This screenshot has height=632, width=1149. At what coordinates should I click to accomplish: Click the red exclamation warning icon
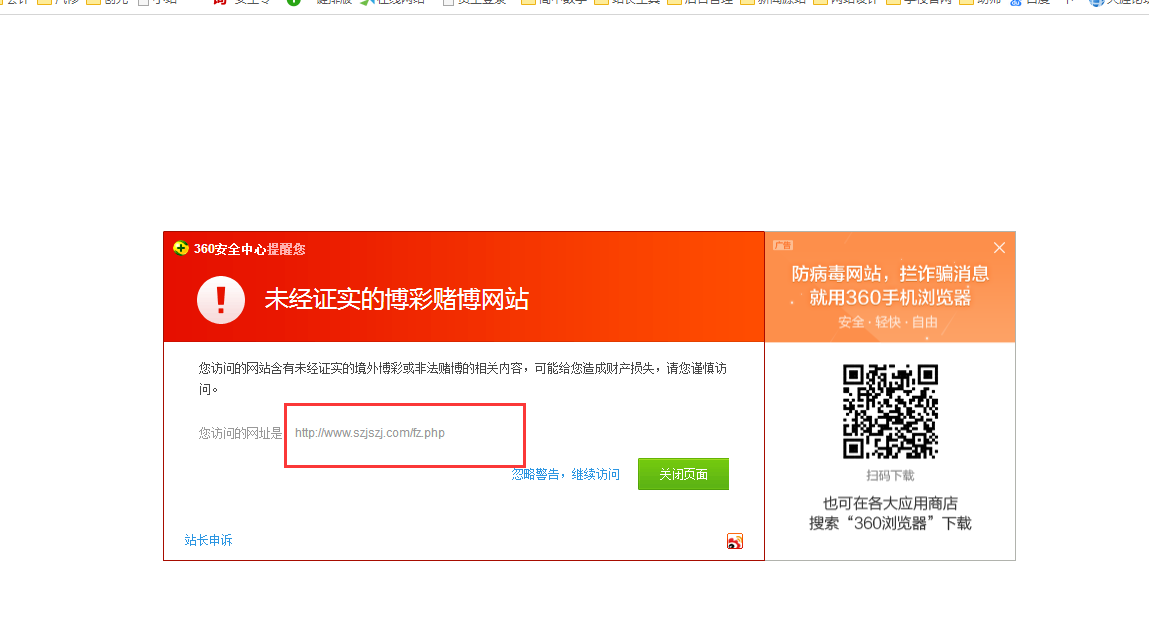220,300
